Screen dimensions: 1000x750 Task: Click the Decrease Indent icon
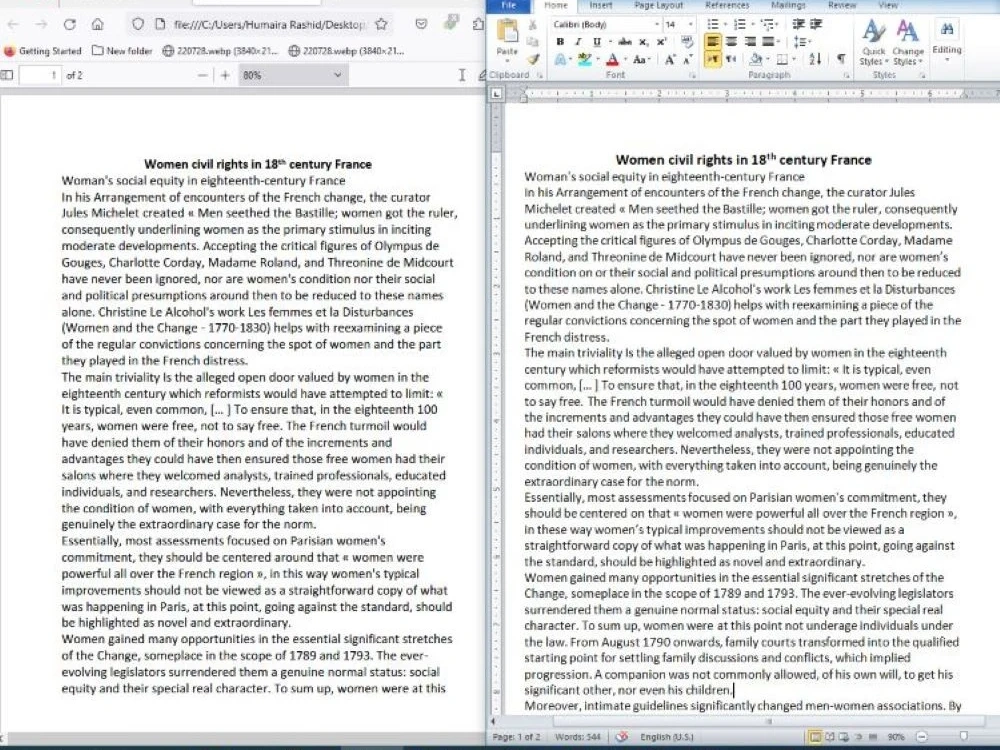(798, 24)
